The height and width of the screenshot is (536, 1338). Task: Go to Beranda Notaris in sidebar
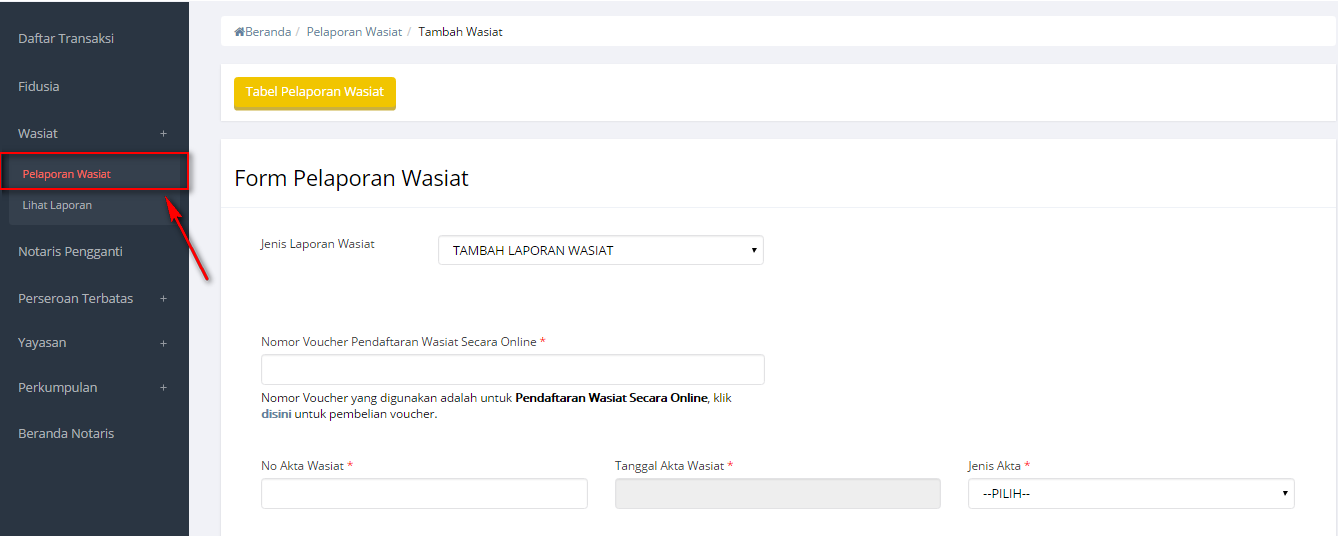coord(66,434)
